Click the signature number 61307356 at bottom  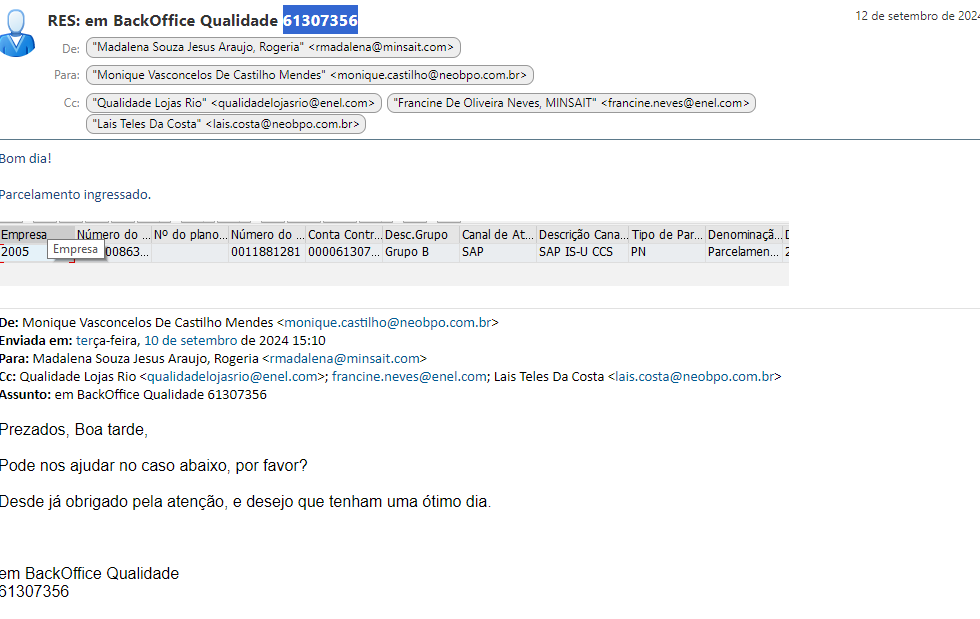click(34, 591)
